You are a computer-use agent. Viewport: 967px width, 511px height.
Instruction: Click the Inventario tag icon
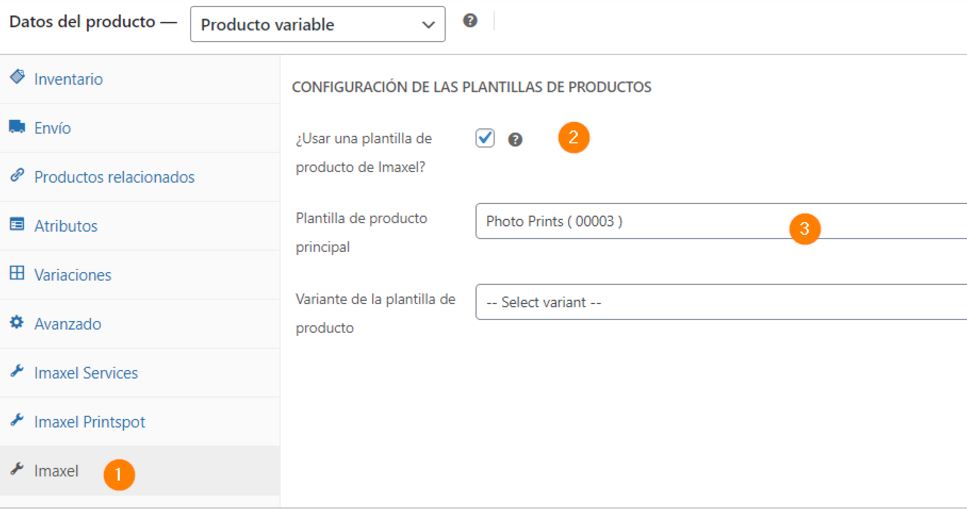[x=17, y=78]
